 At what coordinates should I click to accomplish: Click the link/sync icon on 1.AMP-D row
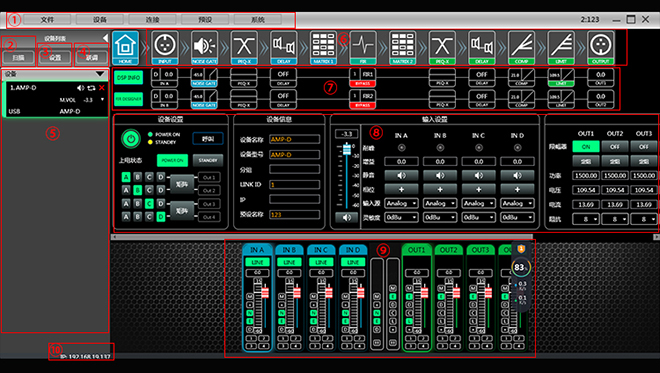91,88
